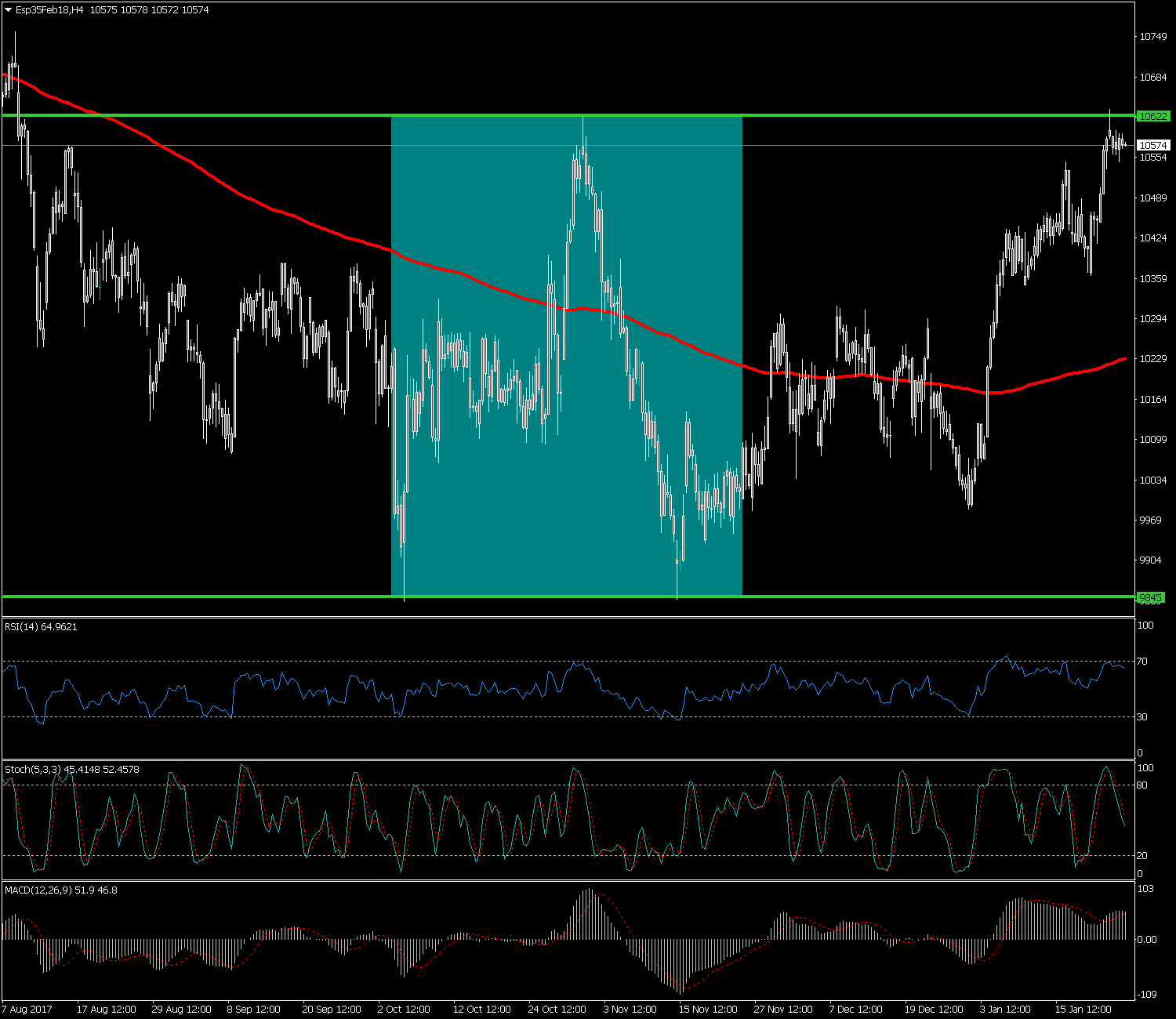This screenshot has width=1176, height=1019.
Task: Select the green 9845 price label
Action: click(1151, 598)
